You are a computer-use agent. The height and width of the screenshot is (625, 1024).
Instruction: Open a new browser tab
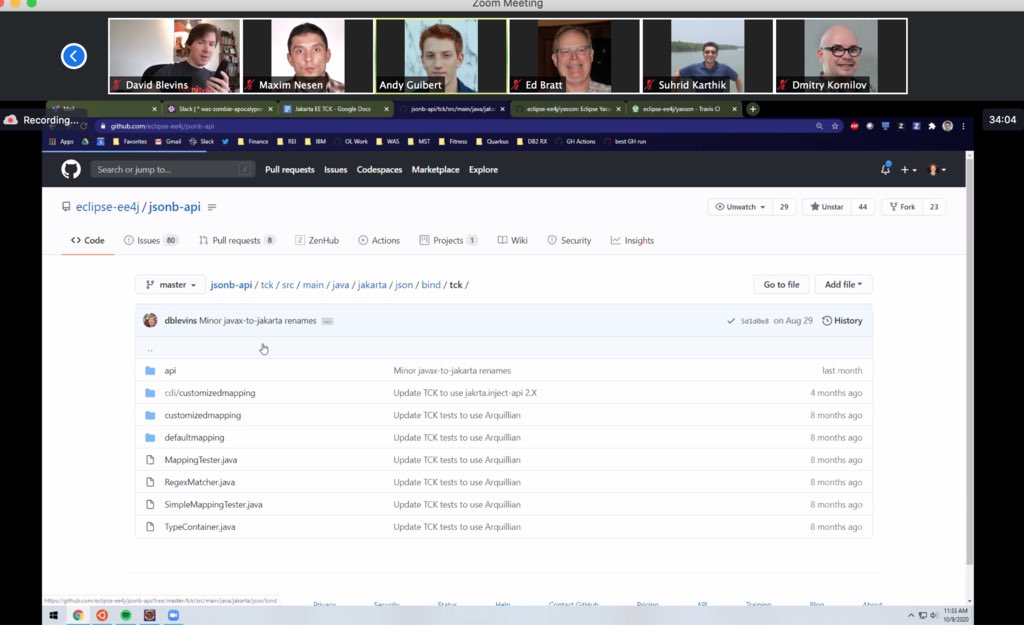click(752, 109)
